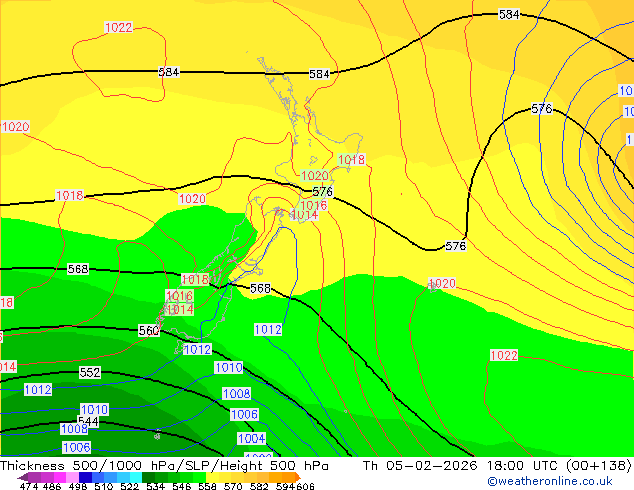Click legend value 594
634x490 pixels.
pos(285,486)
